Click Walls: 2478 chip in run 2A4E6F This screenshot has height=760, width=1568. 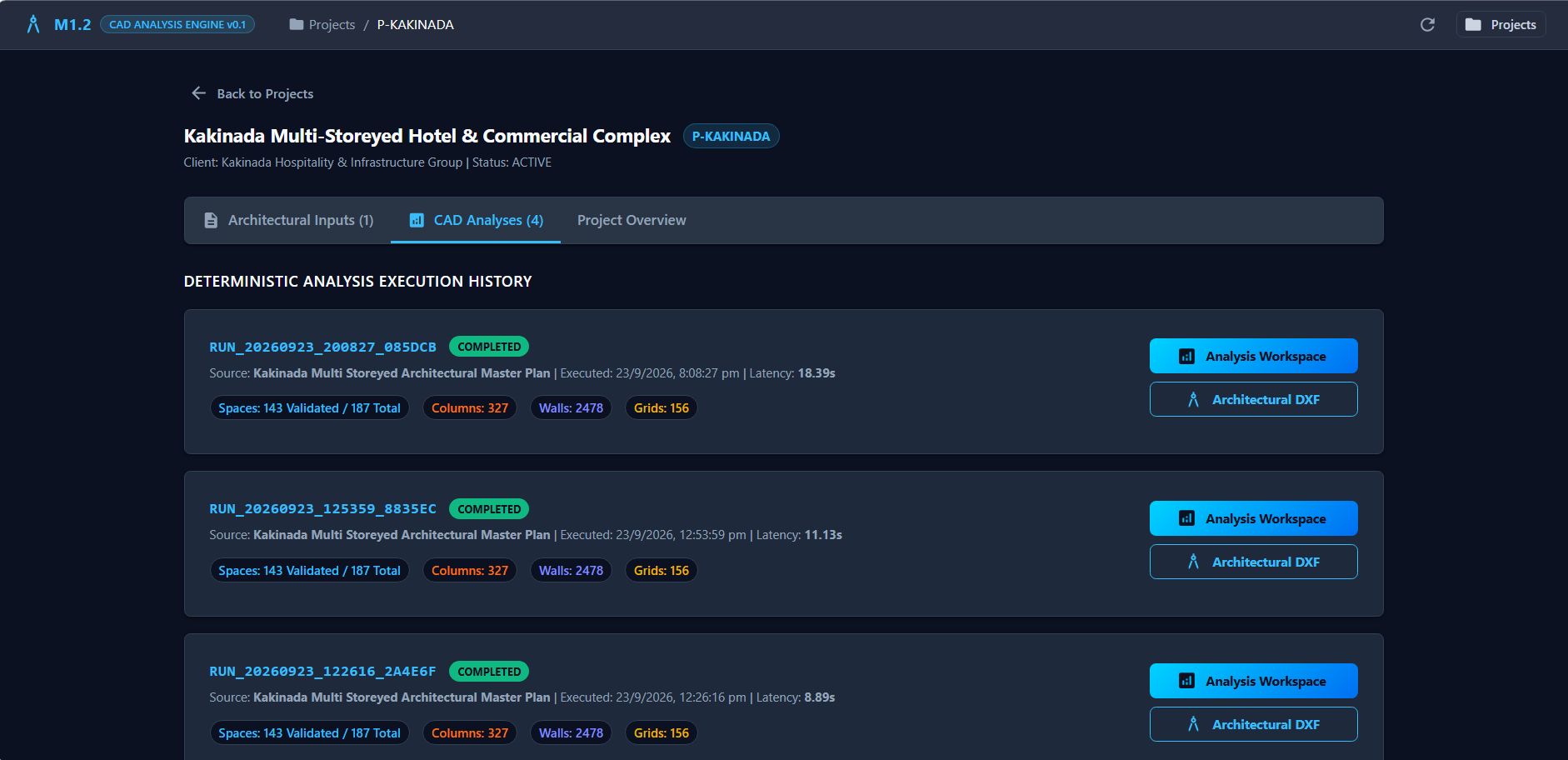click(x=571, y=733)
